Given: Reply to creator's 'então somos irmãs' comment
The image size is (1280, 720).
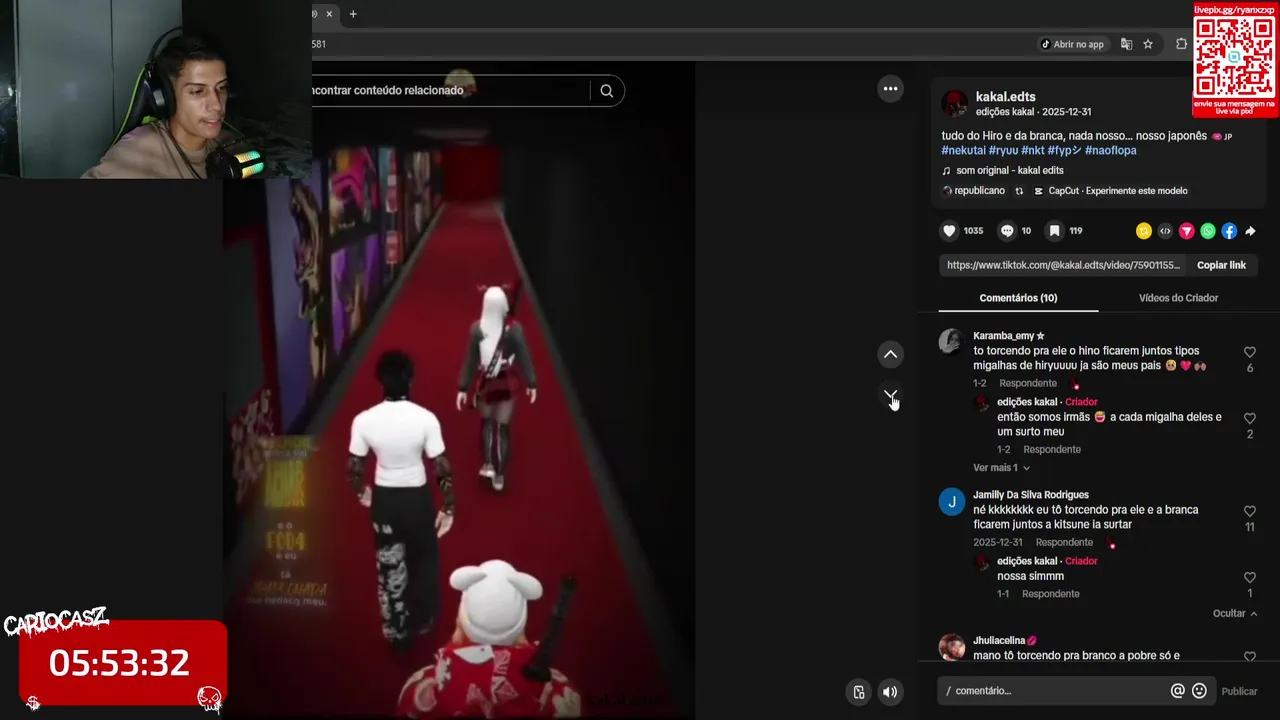Looking at the screenshot, I should (x=1052, y=449).
